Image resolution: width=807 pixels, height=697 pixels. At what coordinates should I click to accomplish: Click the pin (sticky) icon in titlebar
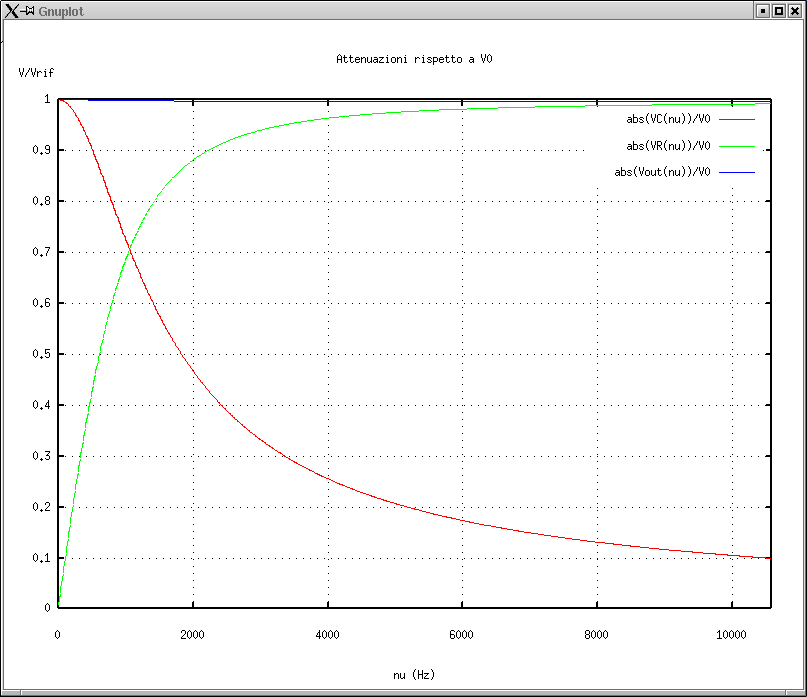pos(28,10)
